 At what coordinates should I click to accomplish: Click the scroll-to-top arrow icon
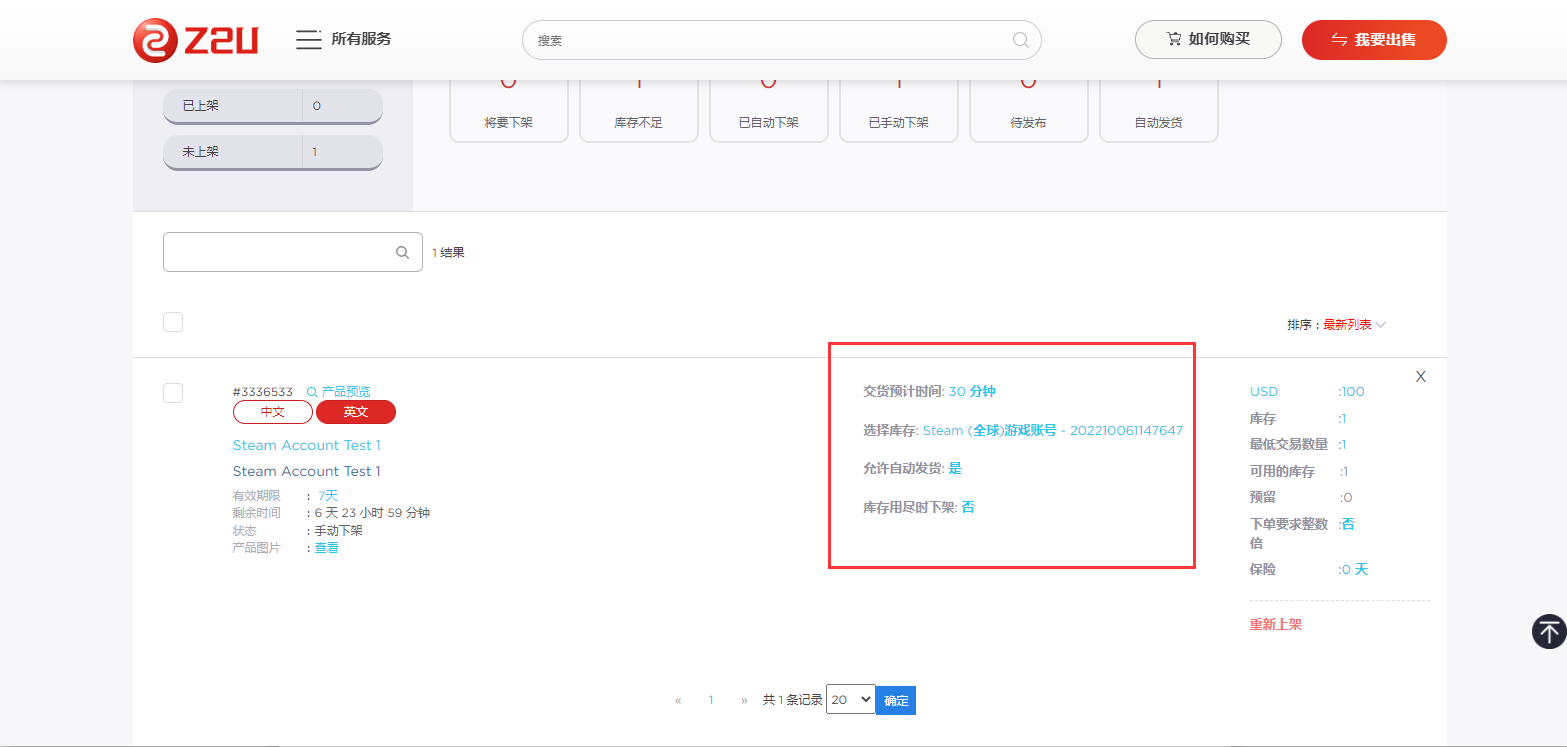1549,631
